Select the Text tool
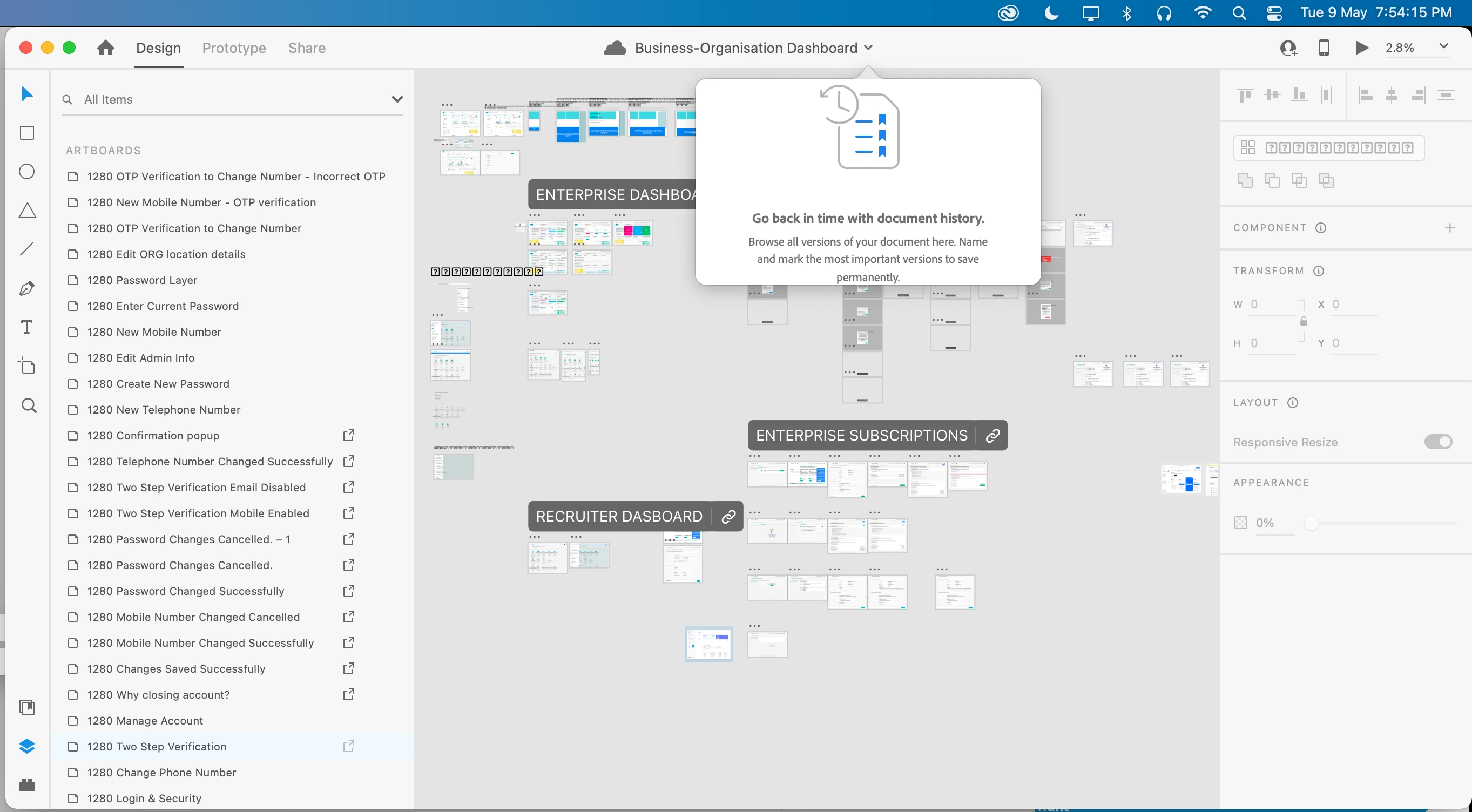This screenshot has height=812, width=1472. point(27,327)
